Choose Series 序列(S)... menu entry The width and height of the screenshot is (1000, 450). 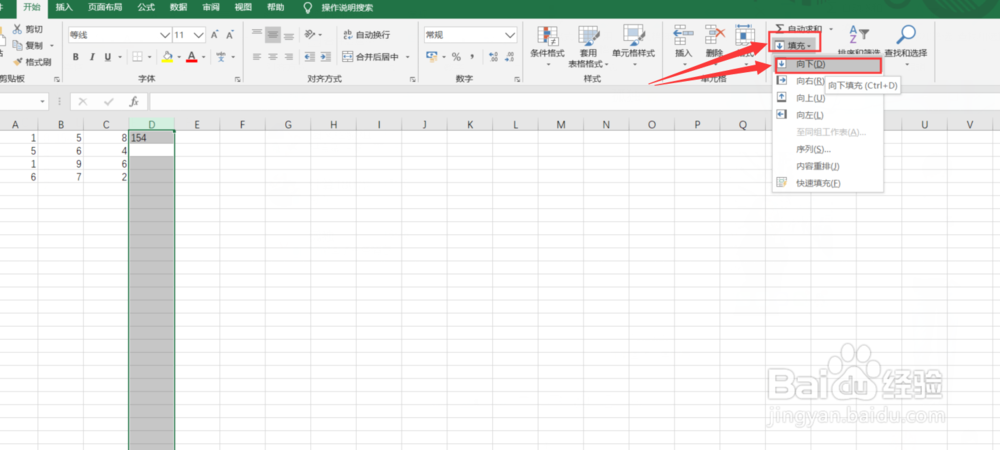click(828, 150)
